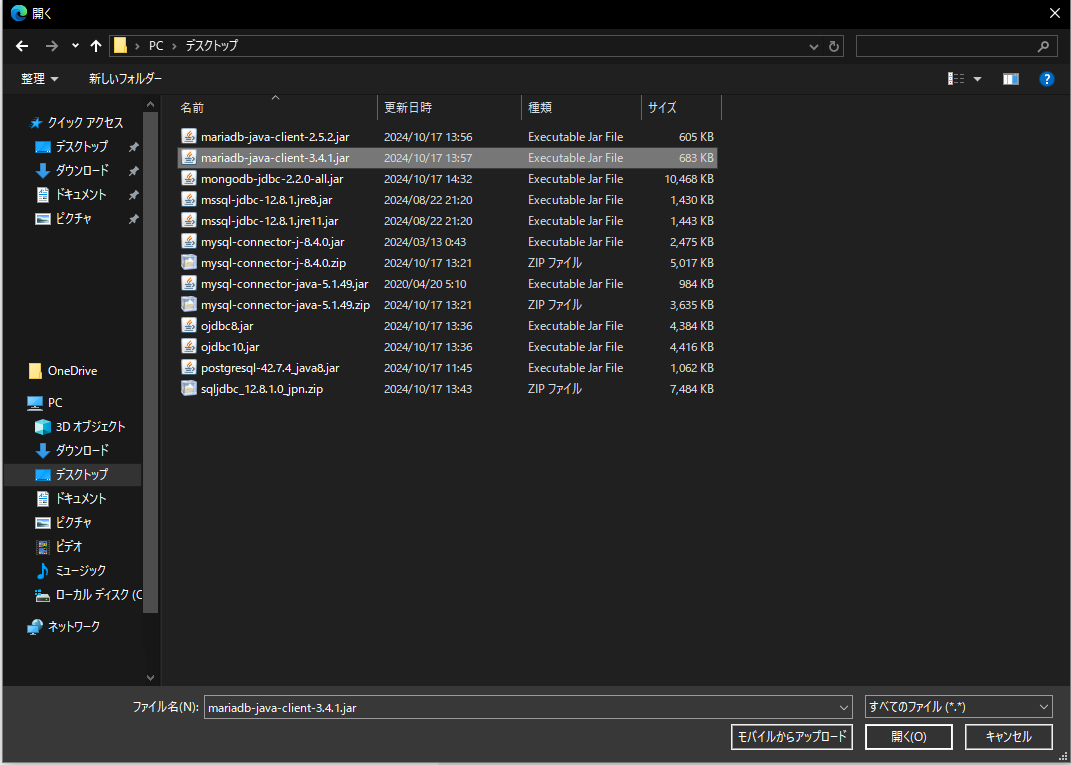Open the すべてのファイル (*.*) type filter
1071x765 pixels.
click(958, 708)
